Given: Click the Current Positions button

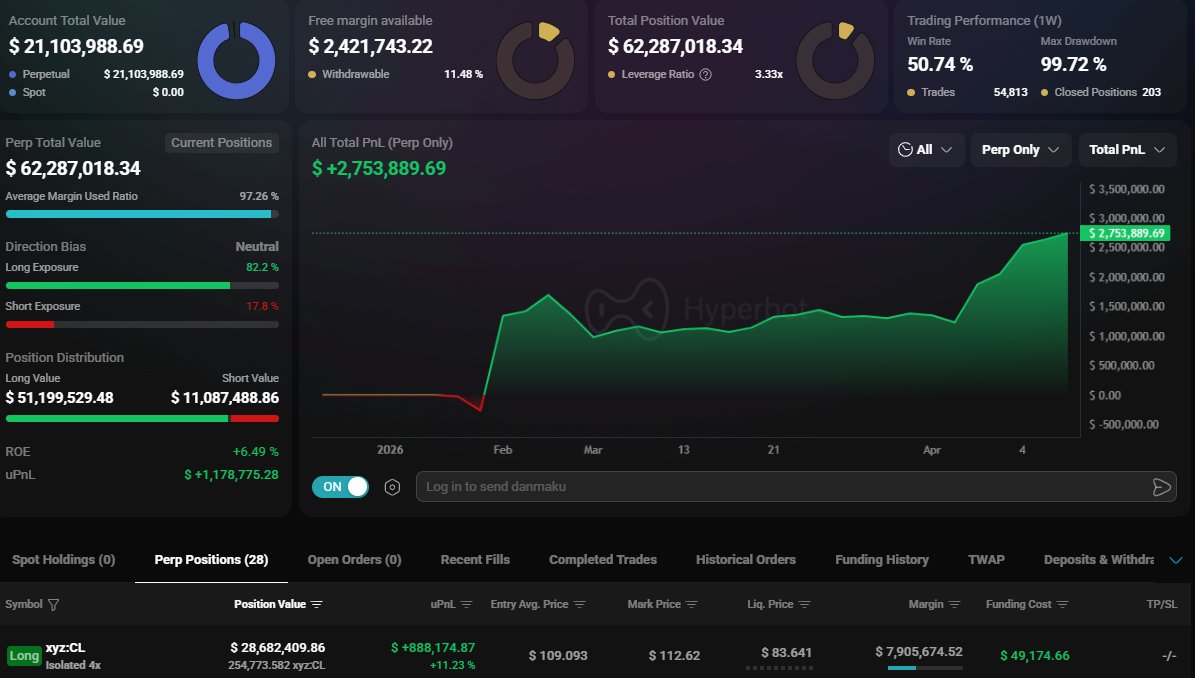Looking at the screenshot, I should (x=221, y=143).
